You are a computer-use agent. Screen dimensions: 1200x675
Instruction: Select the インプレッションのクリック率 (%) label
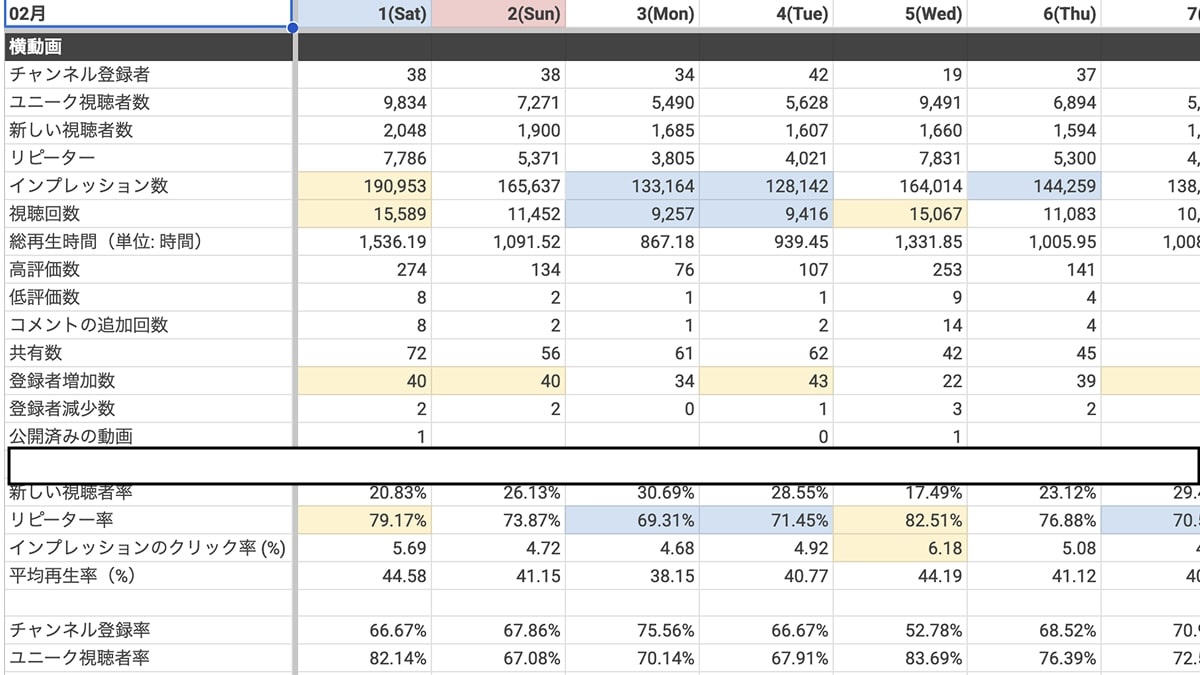coord(149,548)
